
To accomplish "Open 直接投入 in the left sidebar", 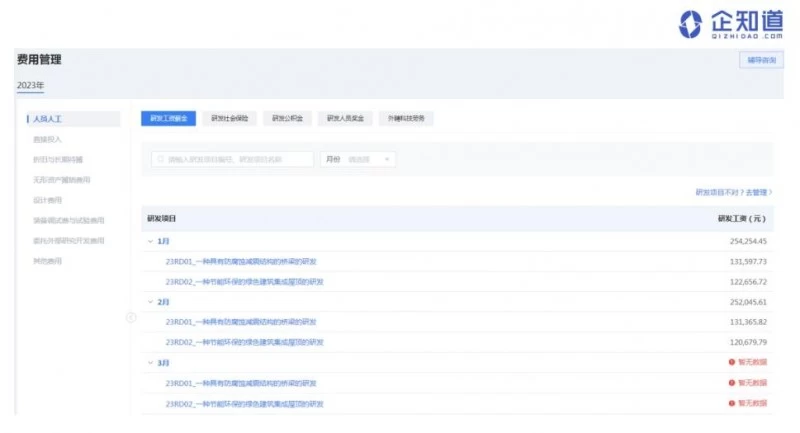I will [x=47, y=139].
